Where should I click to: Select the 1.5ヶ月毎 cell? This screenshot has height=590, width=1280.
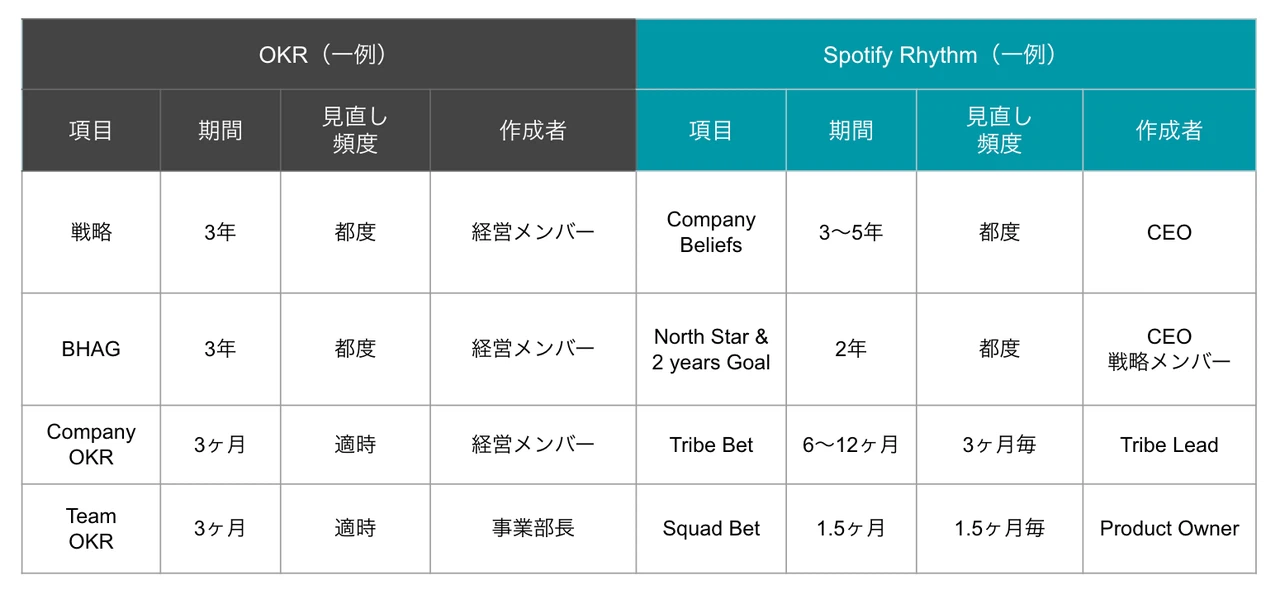click(999, 529)
